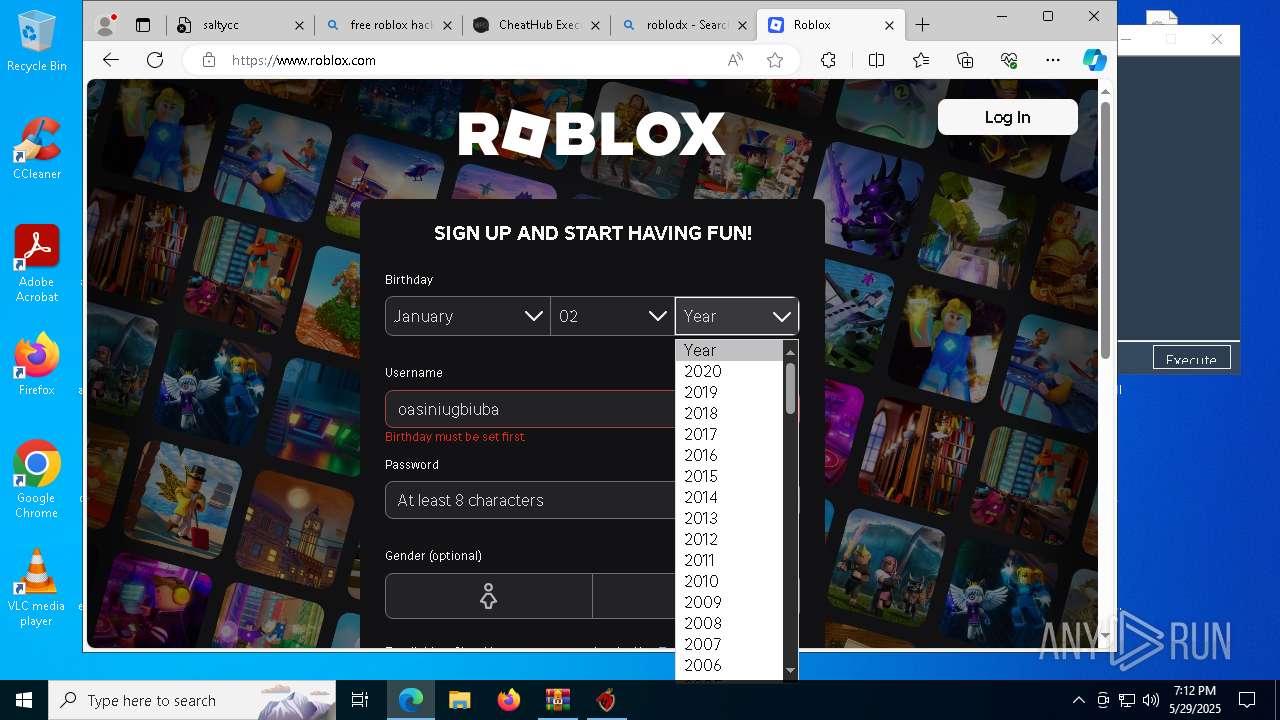The image size is (1280, 720).
Task: Close the Roblox tab
Action: coord(890,25)
